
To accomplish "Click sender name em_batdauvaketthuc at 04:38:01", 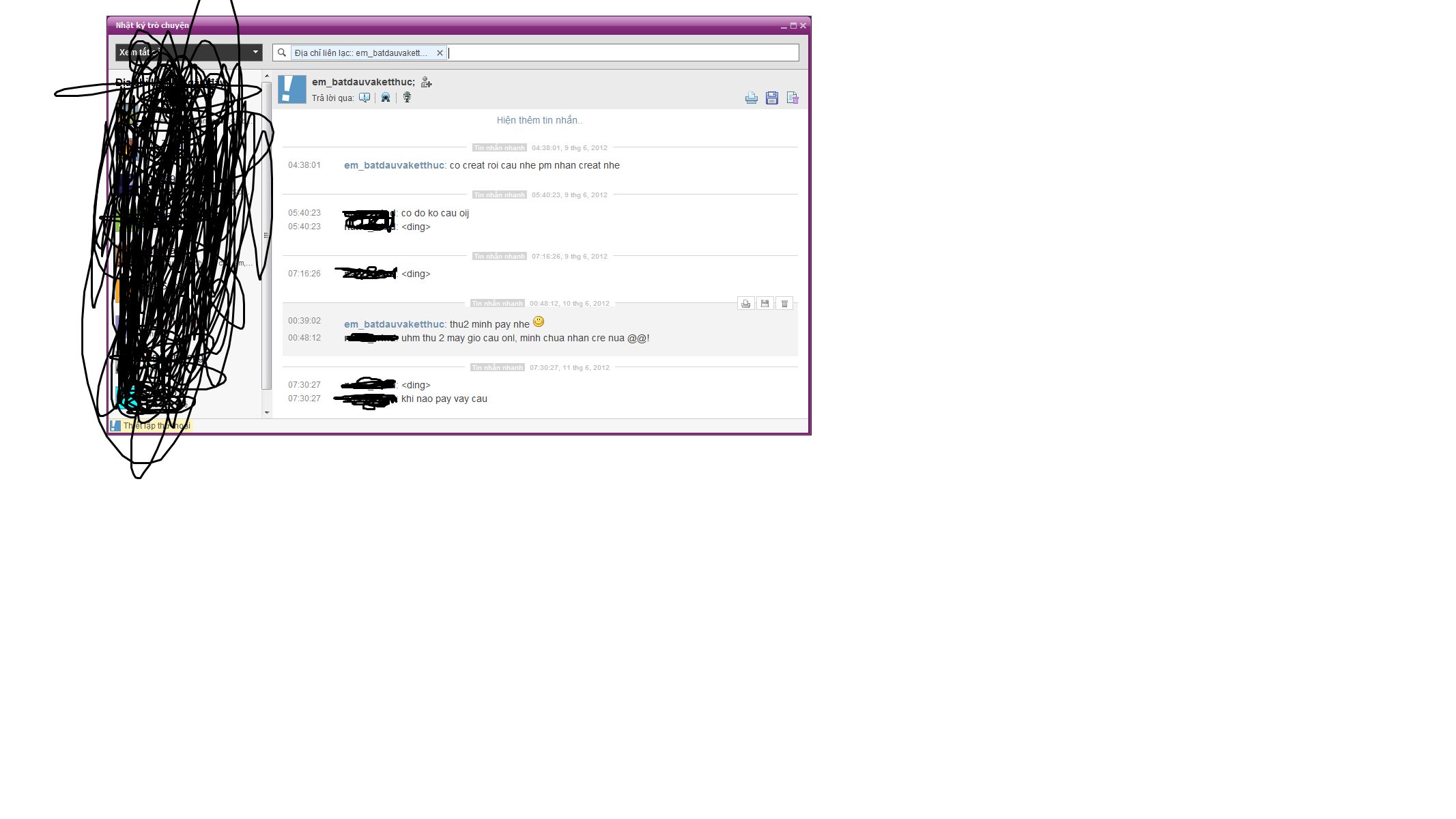I will 394,166.
